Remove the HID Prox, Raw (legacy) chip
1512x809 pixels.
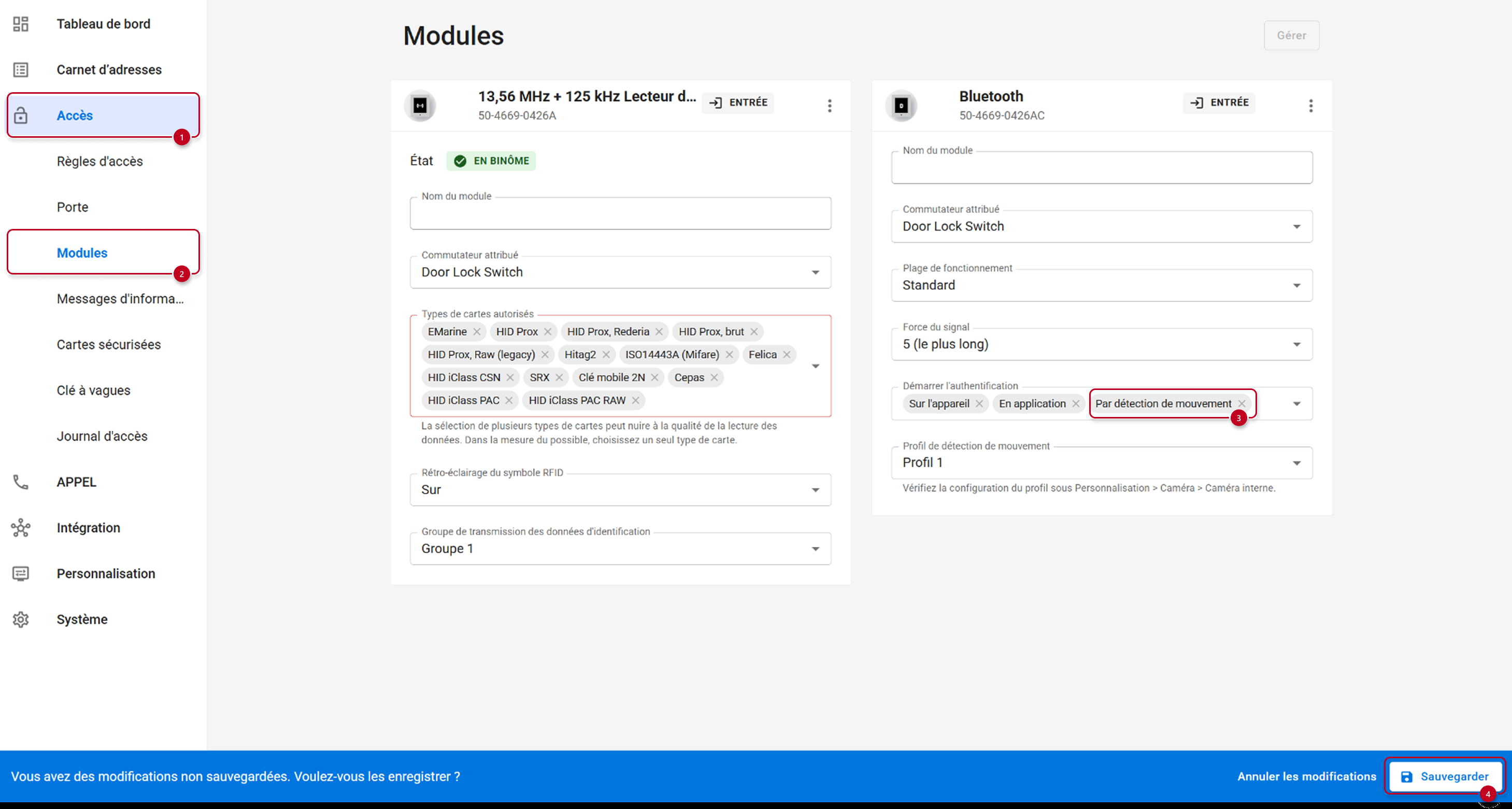545,355
